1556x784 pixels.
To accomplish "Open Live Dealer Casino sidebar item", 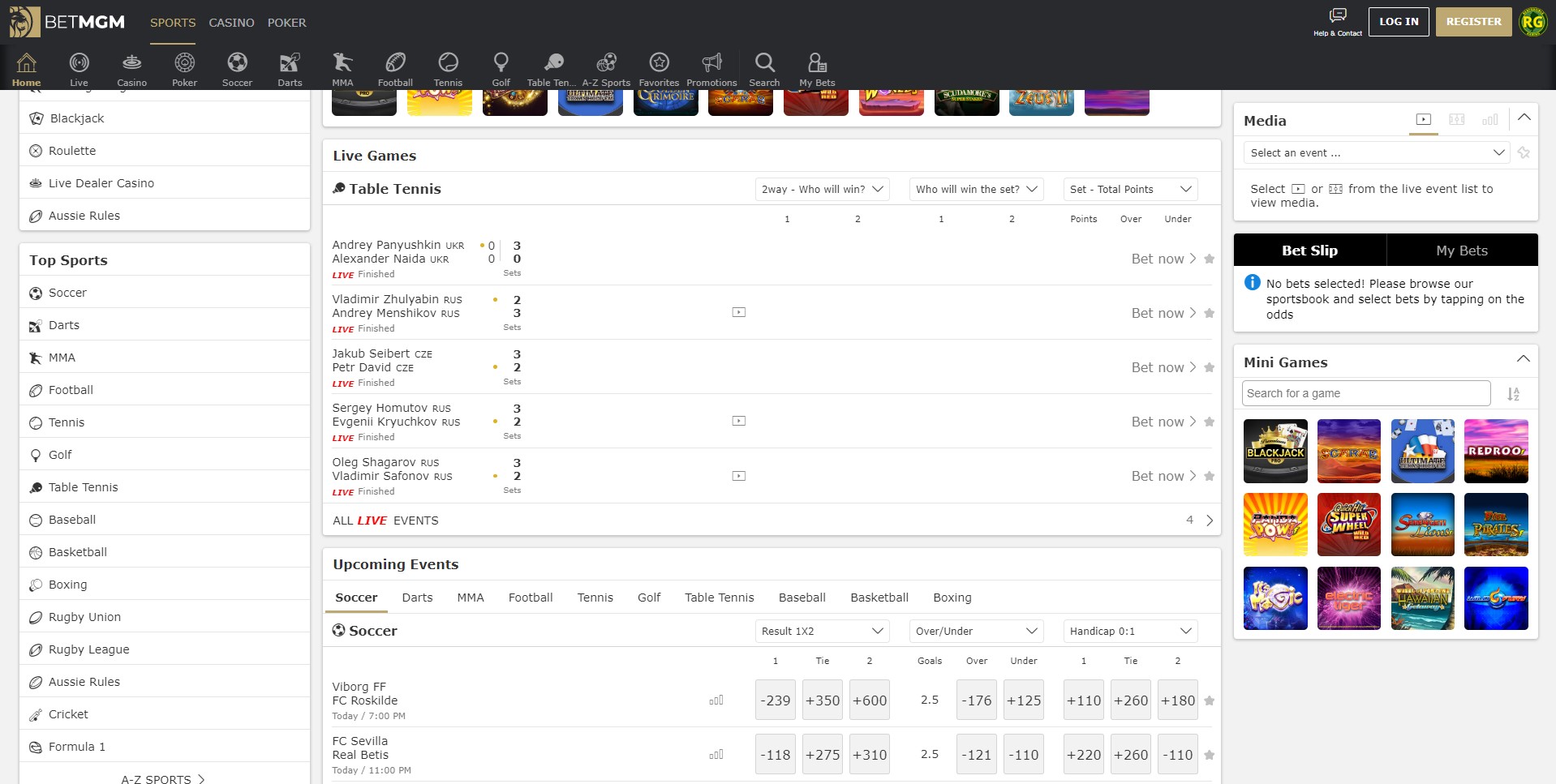I will (x=165, y=183).
